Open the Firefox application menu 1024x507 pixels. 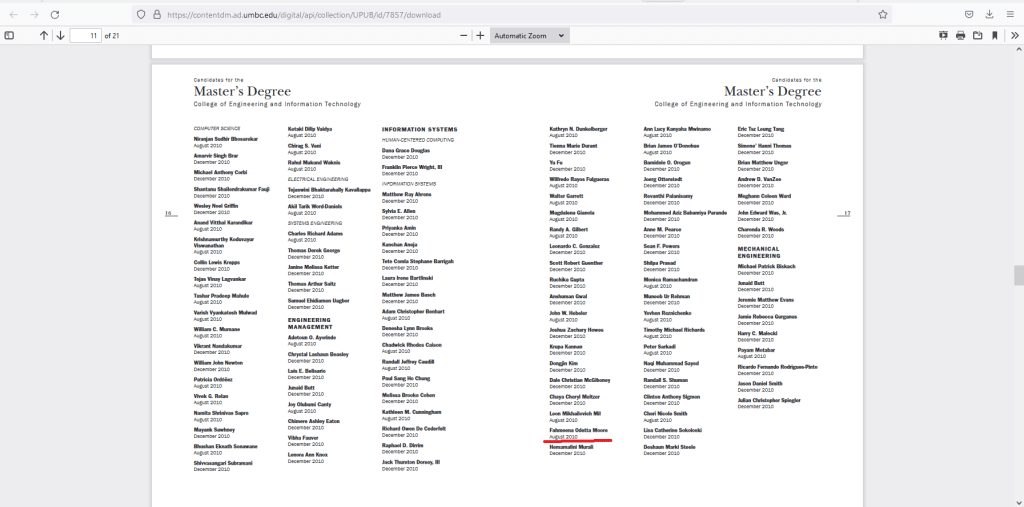[1010, 14]
